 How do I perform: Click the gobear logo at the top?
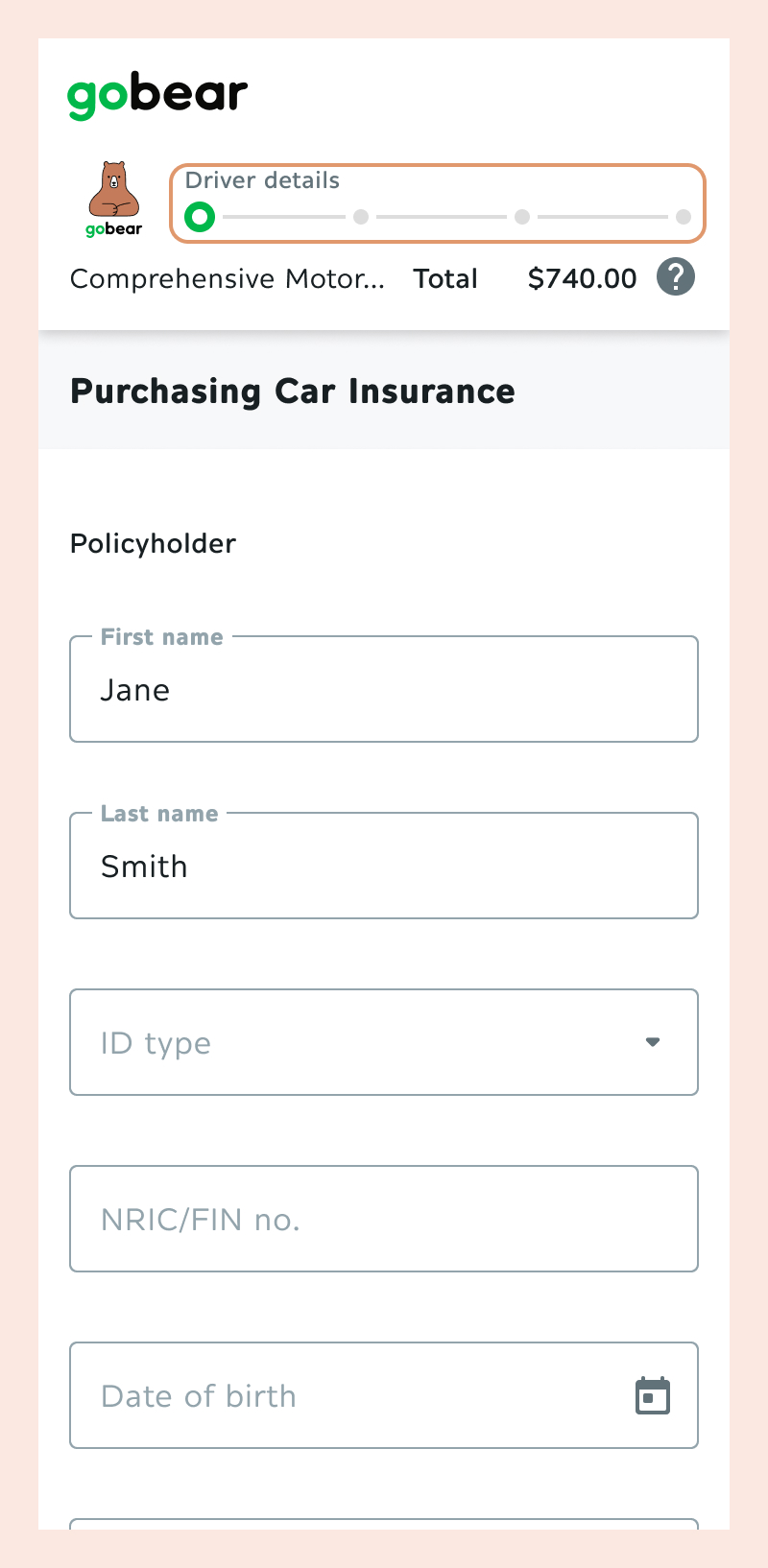tap(157, 97)
